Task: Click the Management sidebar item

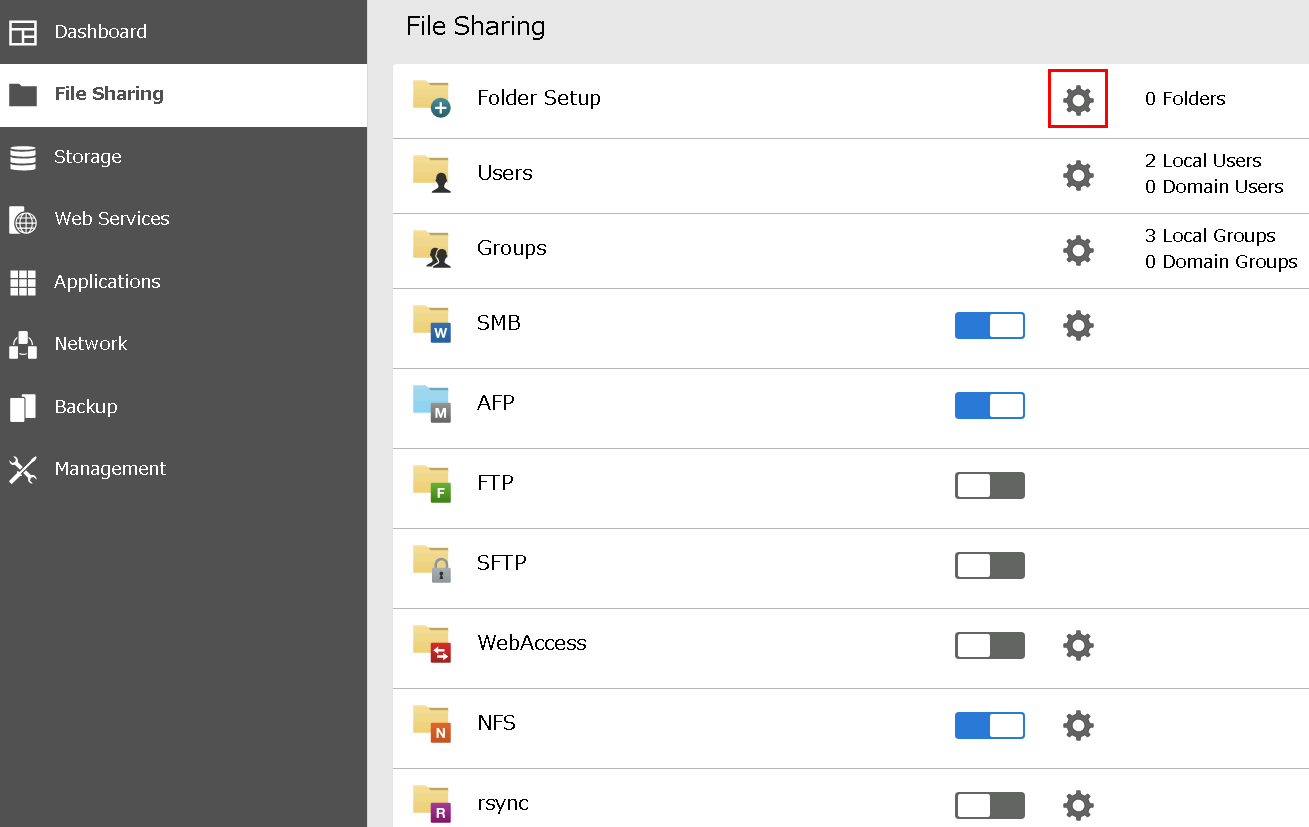Action: coord(110,469)
